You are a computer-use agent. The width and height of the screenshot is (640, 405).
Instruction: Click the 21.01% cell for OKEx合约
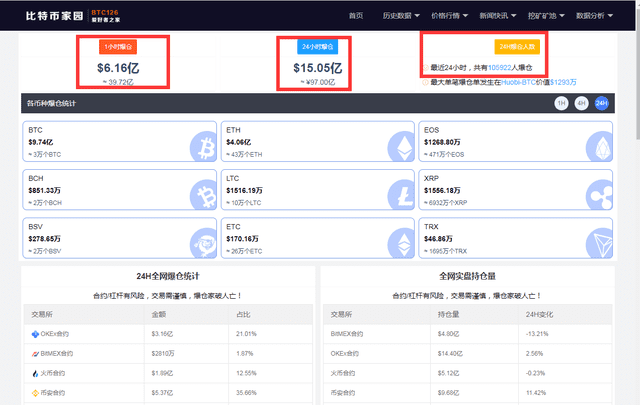(x=246, y=334)
